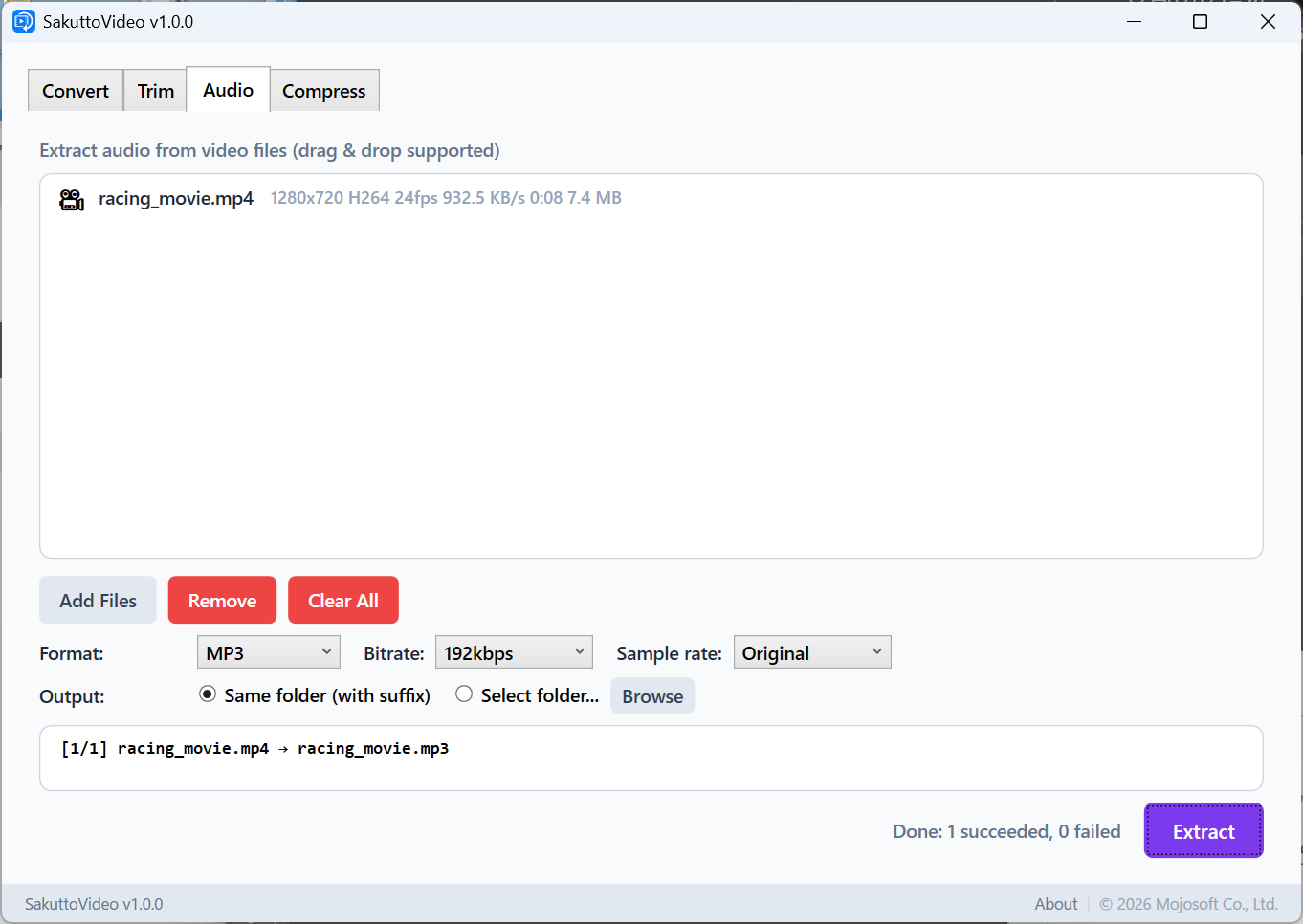Screen dimensions: 1303x924
Task: Open the Sample rate dropdown showing Original
Action: coord(812,652)
